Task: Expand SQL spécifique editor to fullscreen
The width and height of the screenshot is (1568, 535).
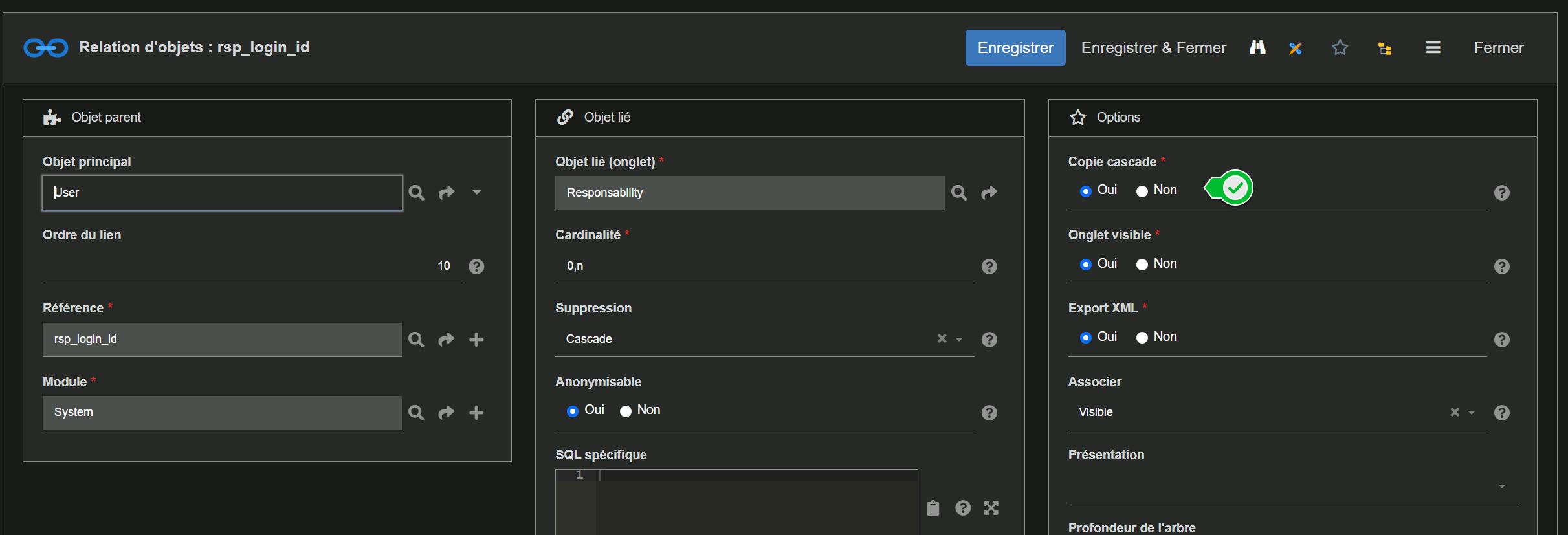Action: tap(991, 508)
